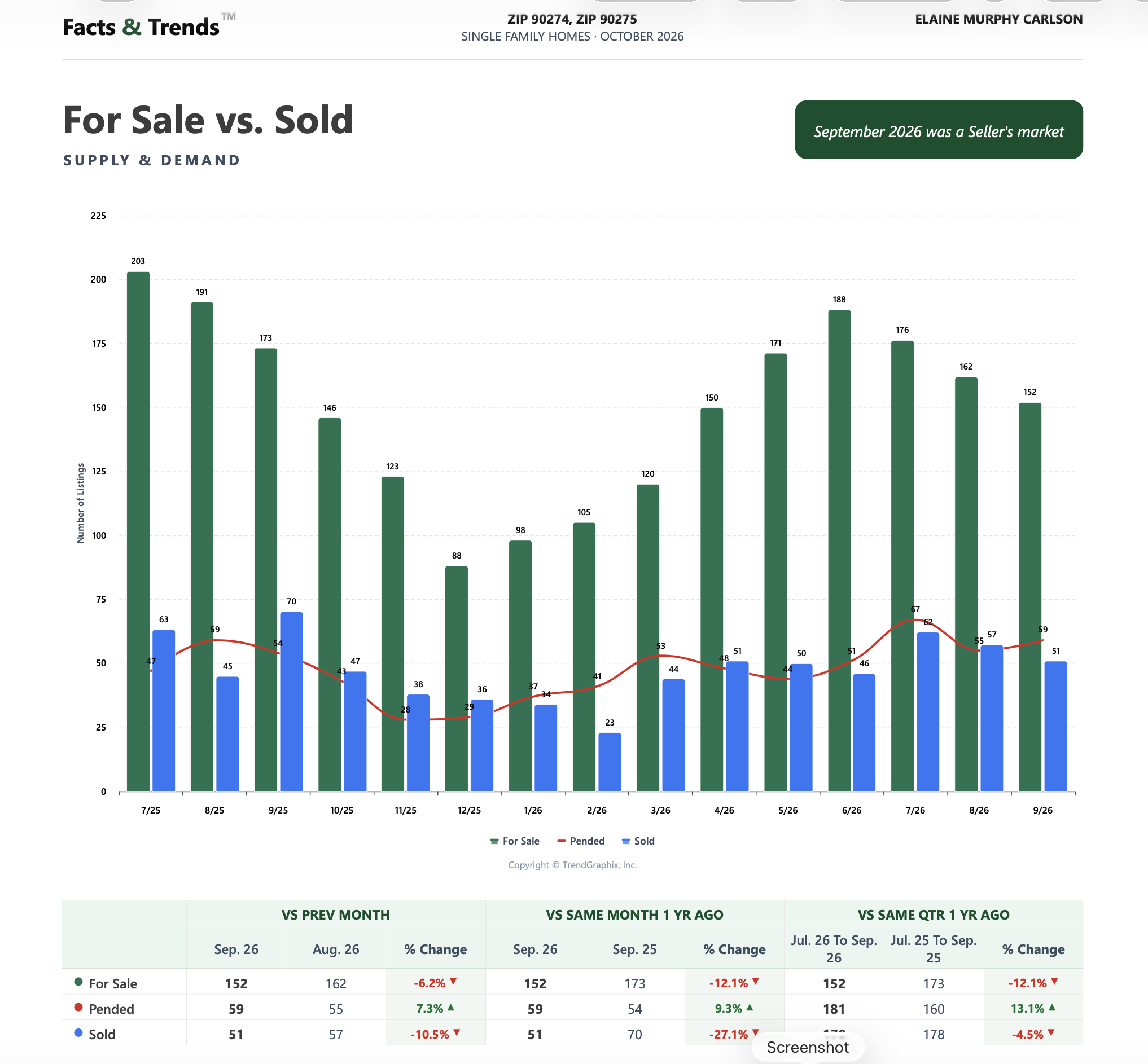Click the ELAINE MURPHY CARLSON name
Viewport: 1148px width, 1064px height.
point(999,19)
